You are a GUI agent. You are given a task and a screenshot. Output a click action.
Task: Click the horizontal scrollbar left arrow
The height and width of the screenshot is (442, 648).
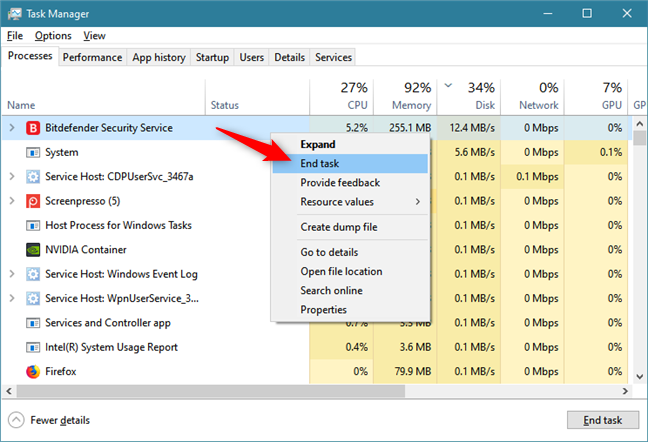(x=9, y=391)
